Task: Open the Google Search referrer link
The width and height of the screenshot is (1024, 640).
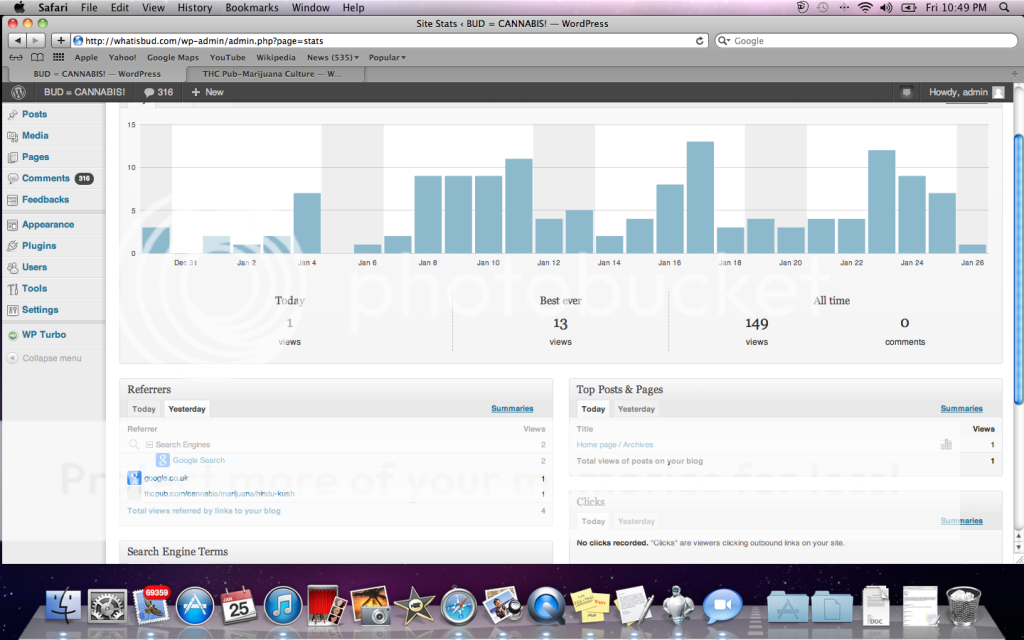Action: click(x=199, y=460)
